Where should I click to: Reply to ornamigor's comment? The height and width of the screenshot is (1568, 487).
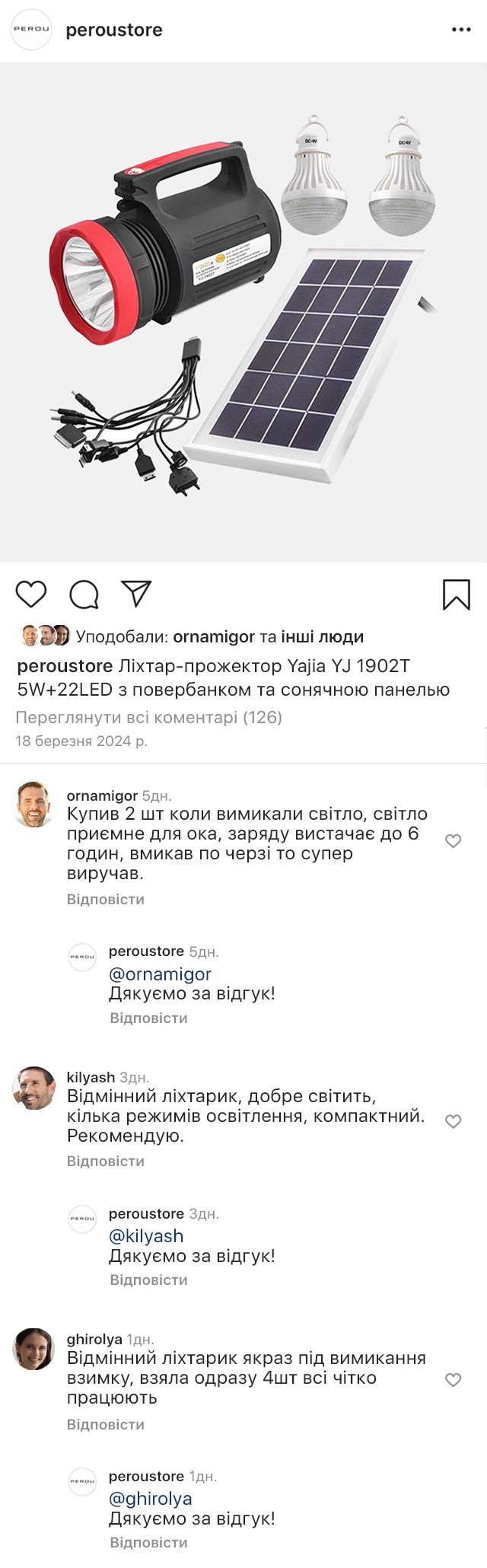[106, 900]
